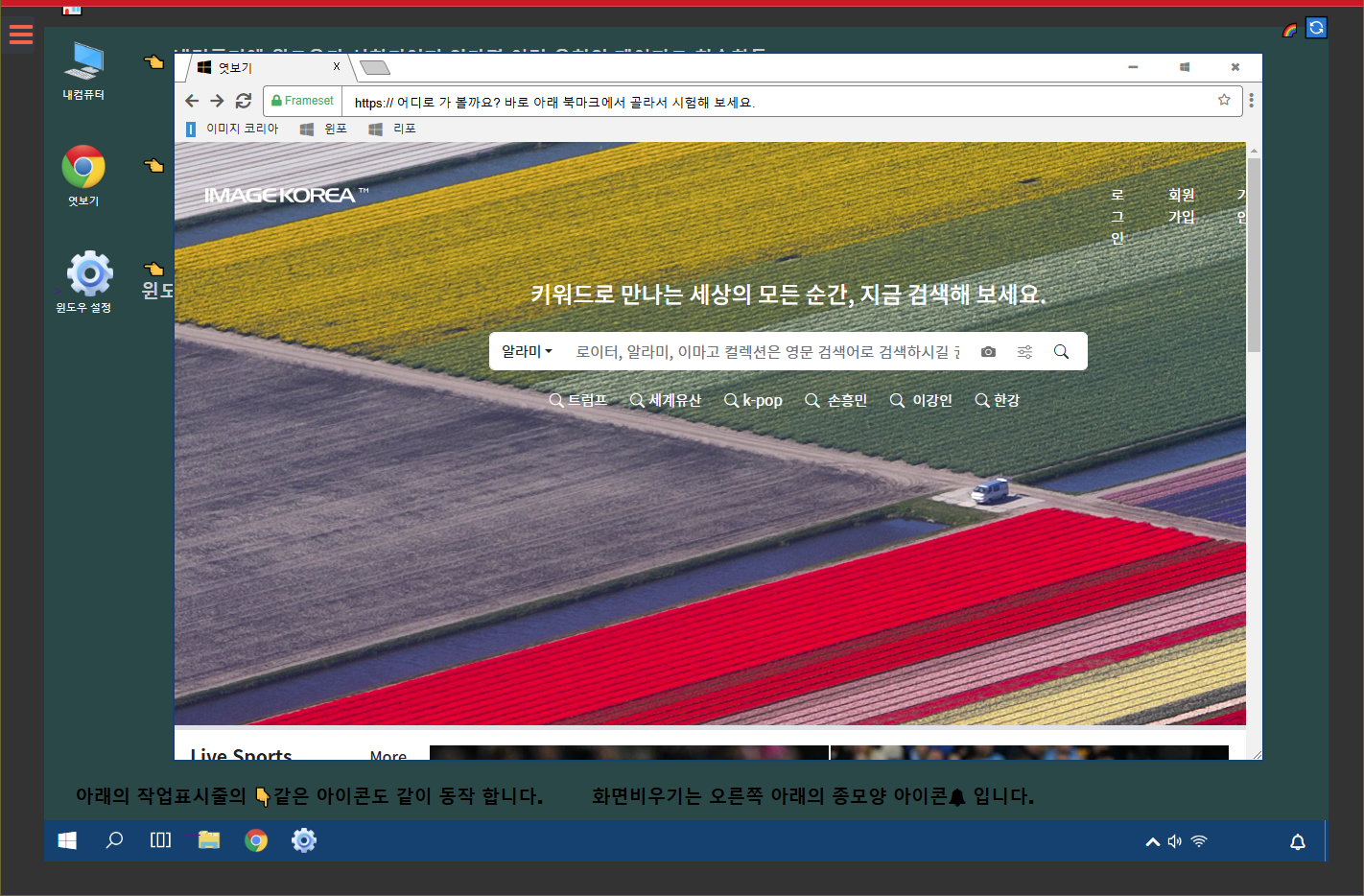Image resolution: width=1364 pixels, height=896 pixels.
Task: Open a new browser tab
Action: click(x=375, y=67)
